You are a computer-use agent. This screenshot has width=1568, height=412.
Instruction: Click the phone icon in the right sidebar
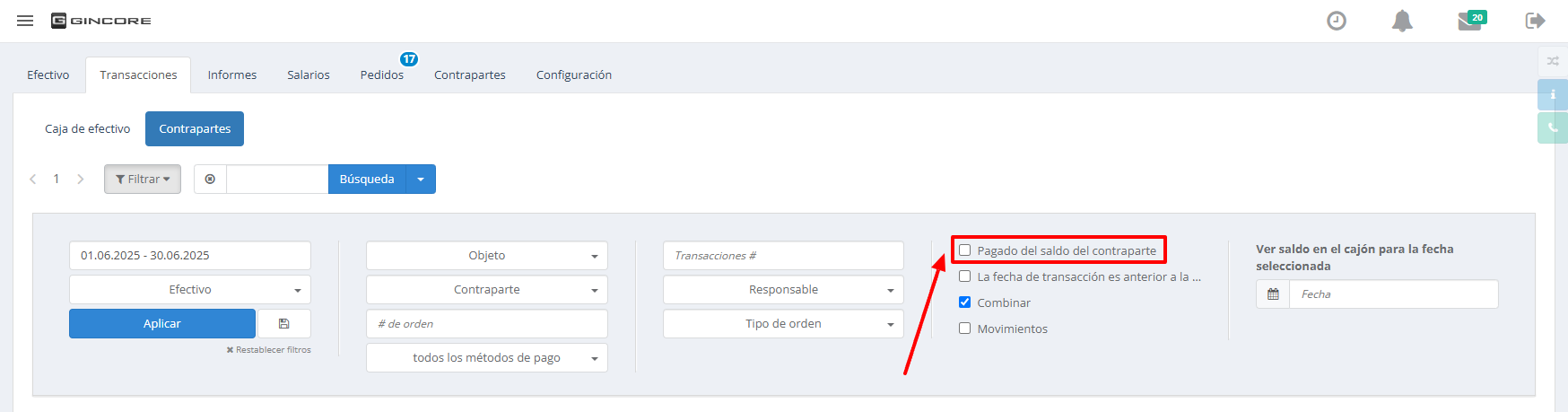pos(1553,127)
